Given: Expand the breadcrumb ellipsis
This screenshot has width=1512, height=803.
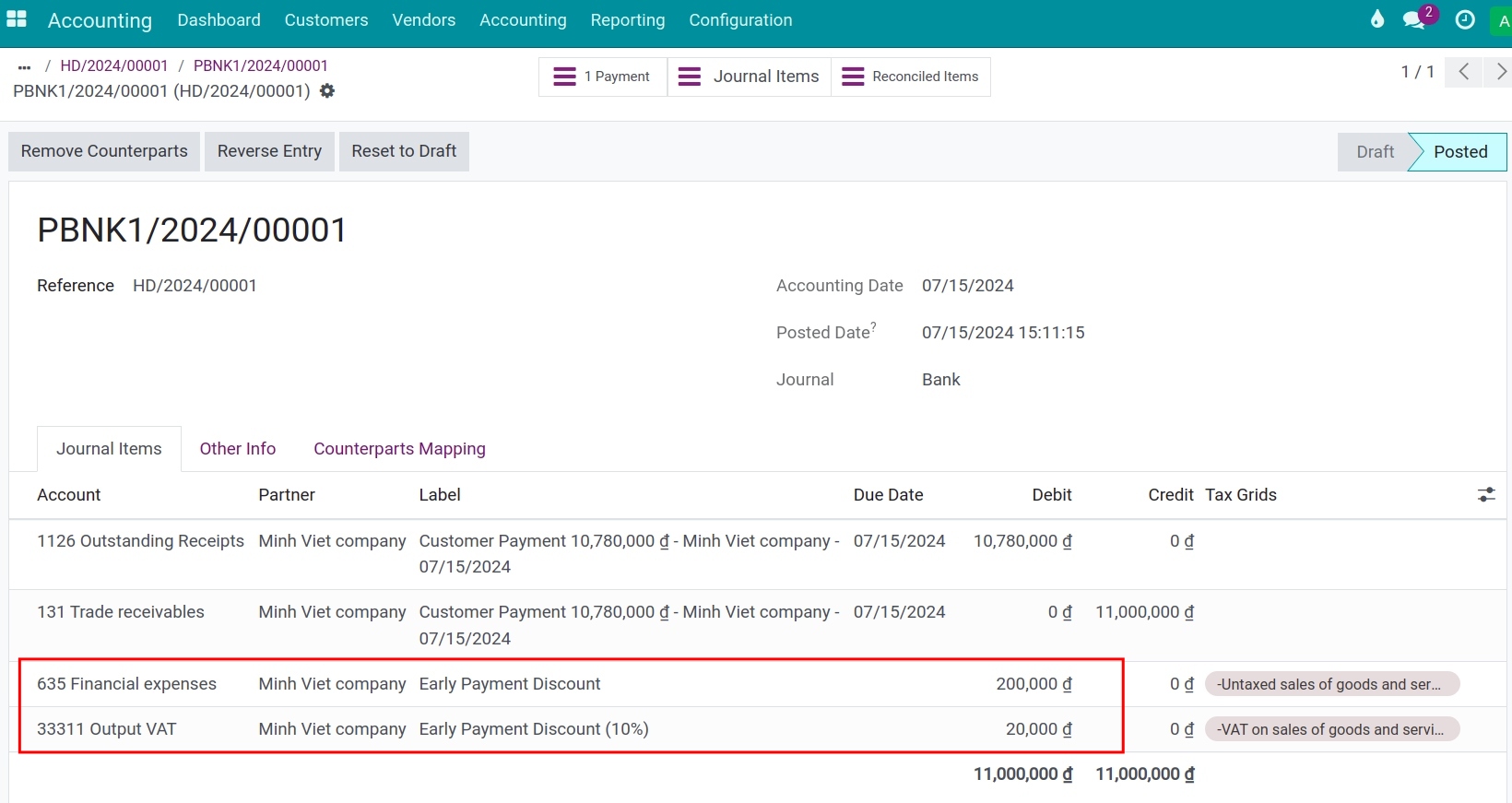Looking at the screenshot, I should tap(25, 66).
